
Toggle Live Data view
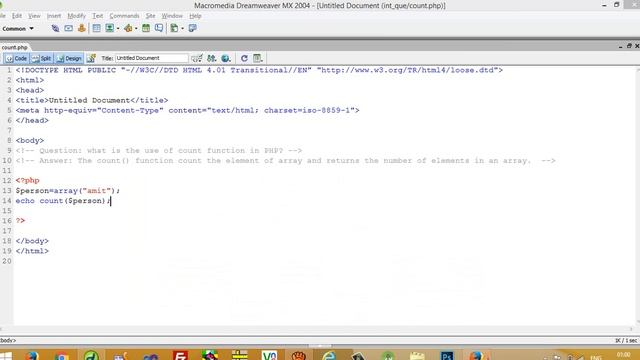click(91, 58)
